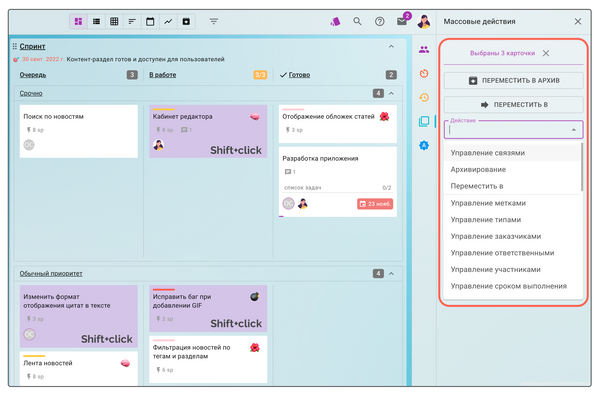
Task: Select Управление заказчиками option
Action: pyautogui.click(x=512, y=237)
